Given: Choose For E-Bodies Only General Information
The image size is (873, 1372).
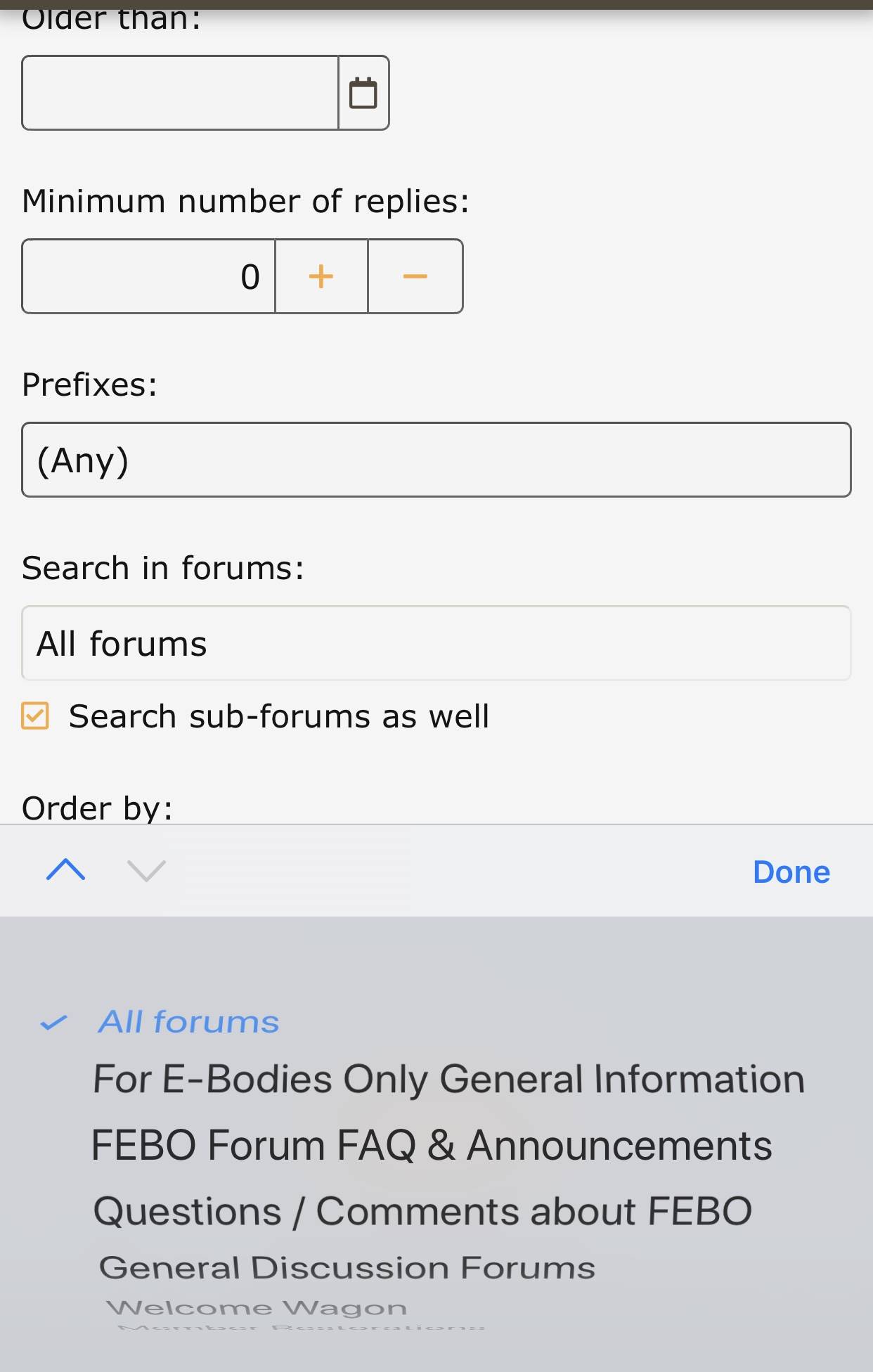Looking at the screenshot, I should click(x=448, y=1079).
